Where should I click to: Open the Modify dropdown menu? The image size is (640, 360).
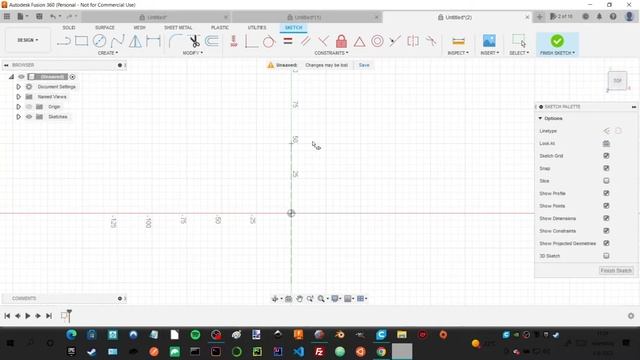click(193, 53)
